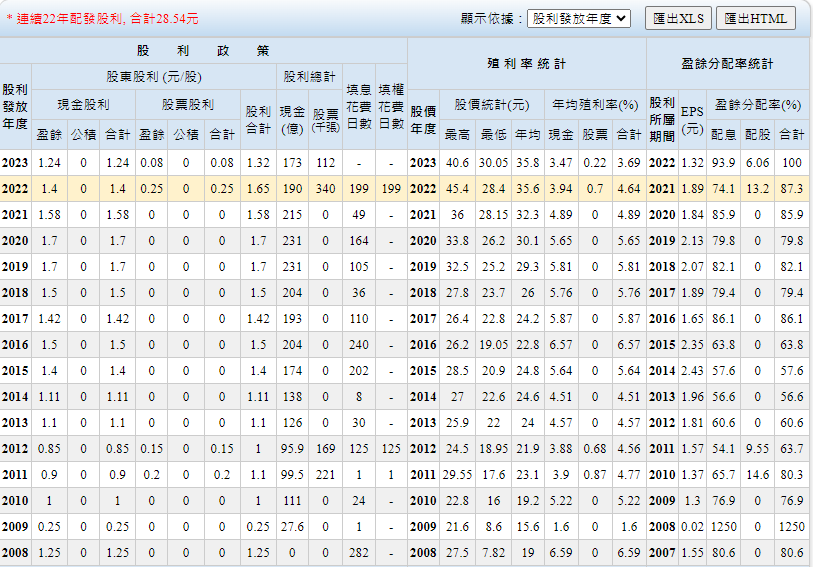This screenshot has width=813, height=567.
Task: Select the 年均殖利率(%) column header
Action: pyautogui.click(x=594, y=103)
